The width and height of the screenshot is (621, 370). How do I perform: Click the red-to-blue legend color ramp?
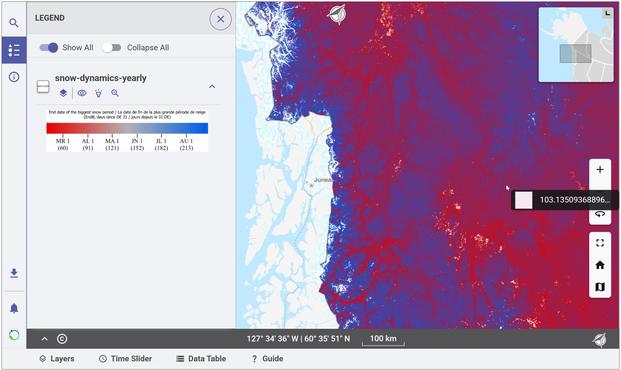tap(127, 128)
